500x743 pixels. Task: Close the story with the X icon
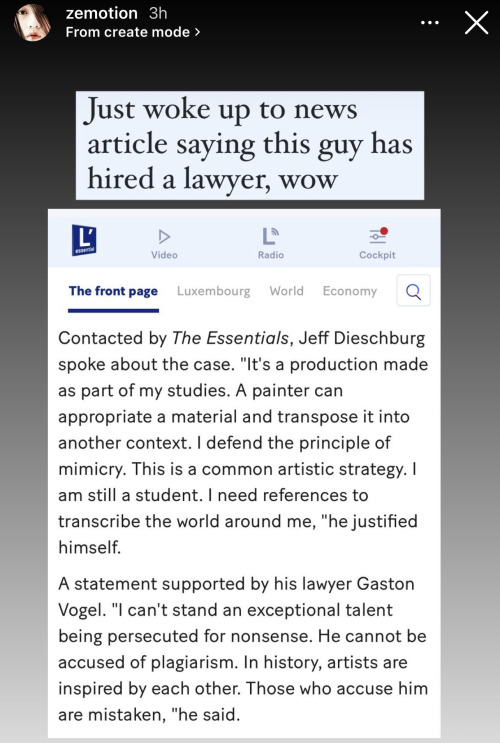[x=476, y=23]
